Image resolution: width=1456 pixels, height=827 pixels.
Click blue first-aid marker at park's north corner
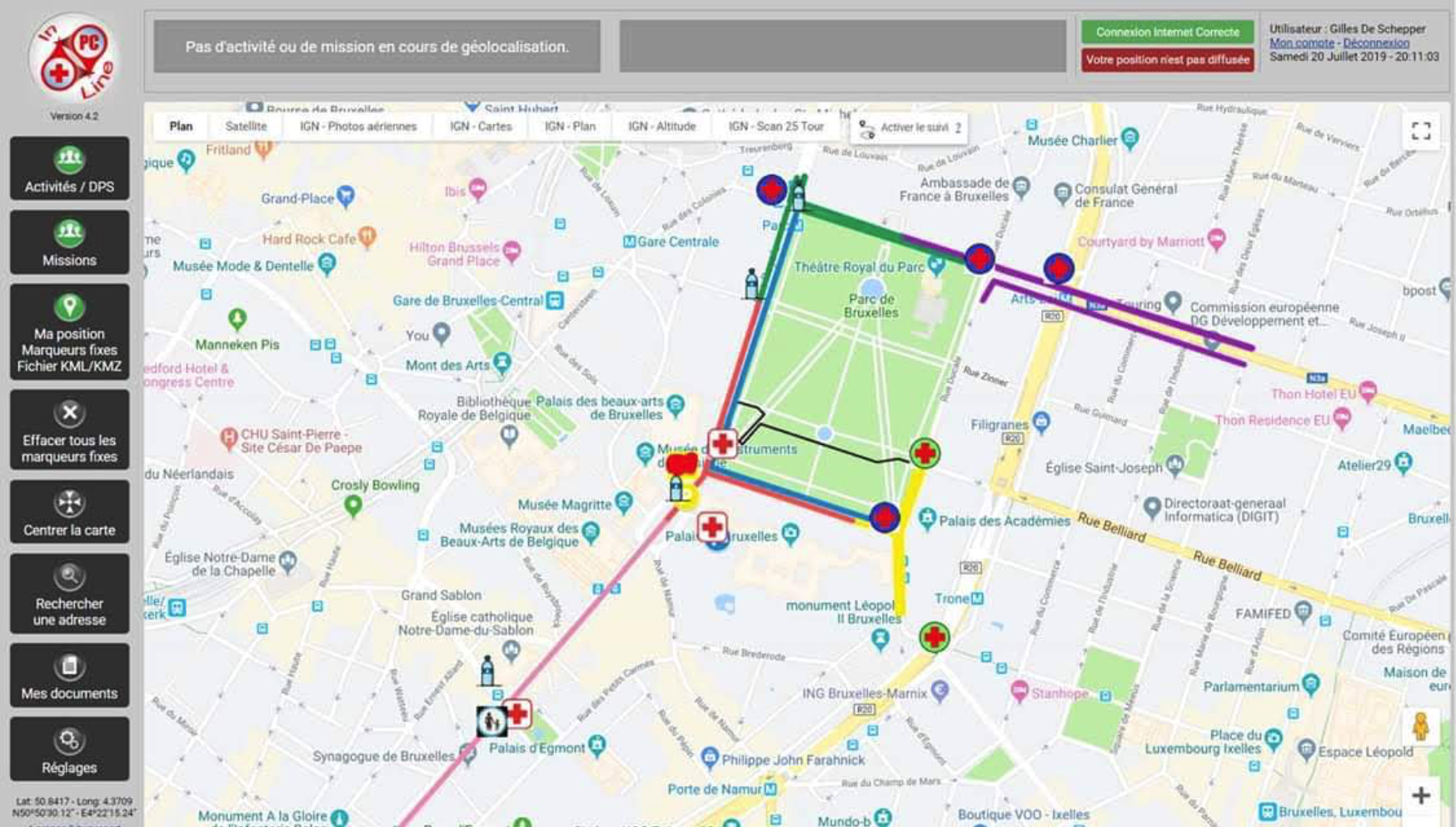point(771,190)
